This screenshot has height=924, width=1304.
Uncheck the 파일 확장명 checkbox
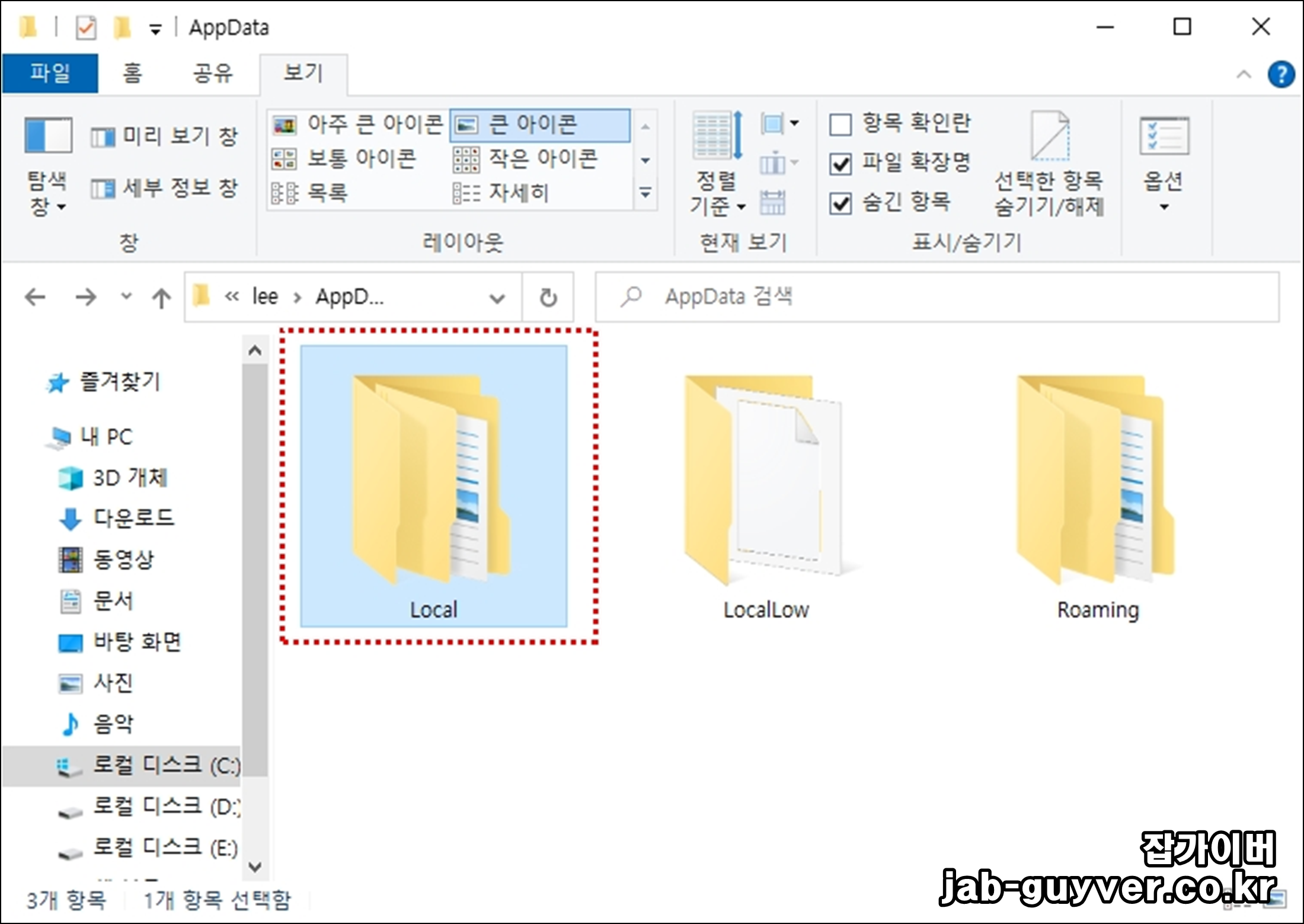(x=840, y=164)
